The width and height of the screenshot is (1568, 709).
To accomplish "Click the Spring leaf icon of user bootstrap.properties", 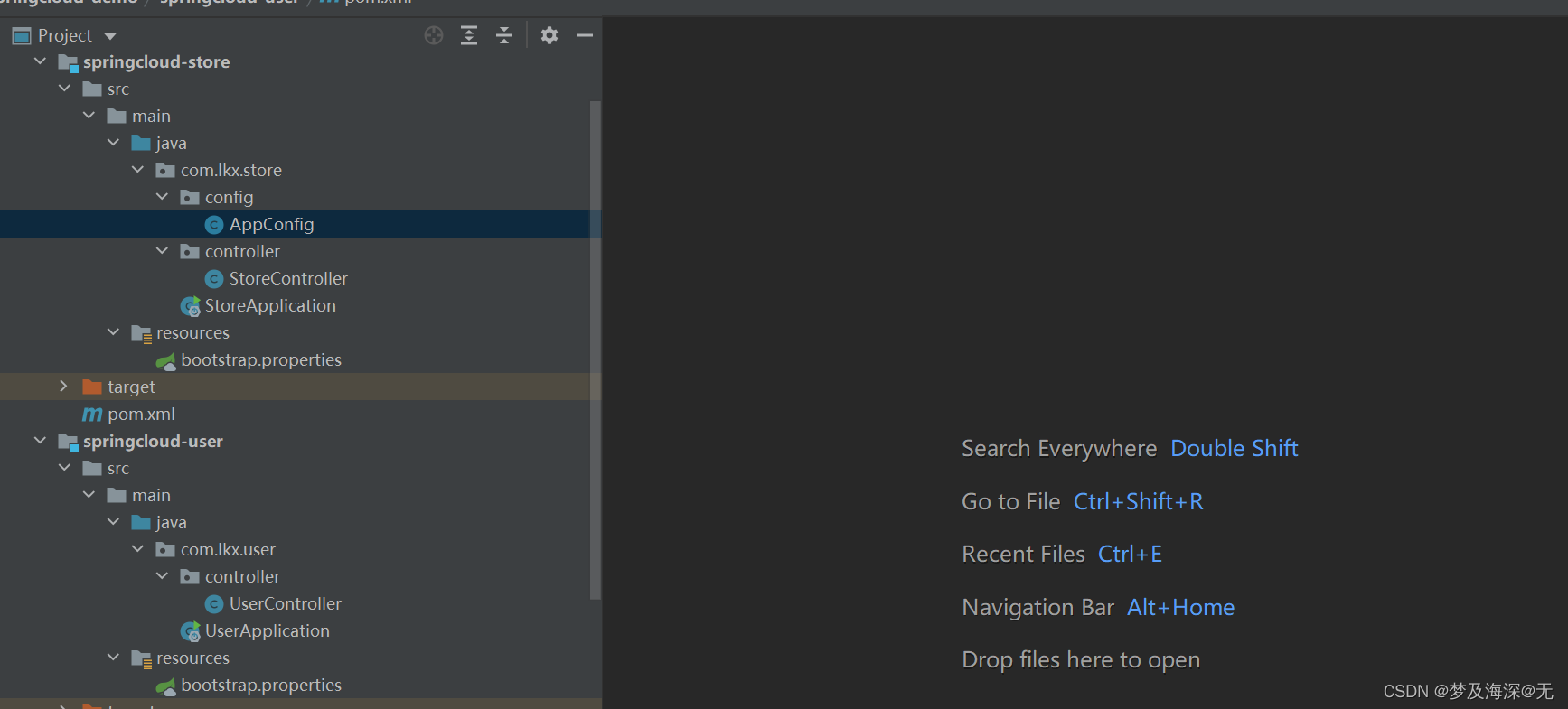I will [x=166, y=686].
